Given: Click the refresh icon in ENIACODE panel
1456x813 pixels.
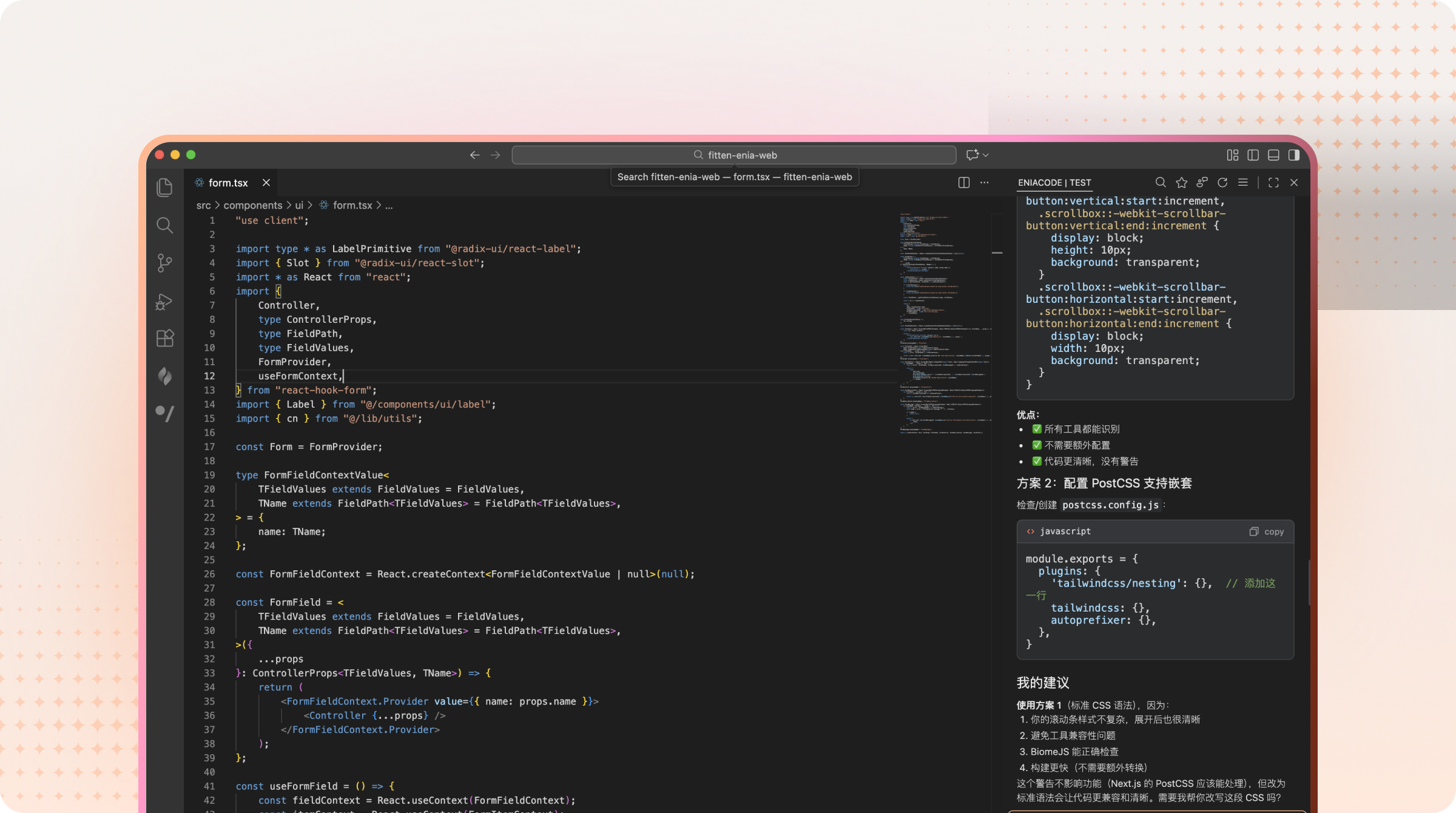Looking at the screenshot, I should point(1222,183).
